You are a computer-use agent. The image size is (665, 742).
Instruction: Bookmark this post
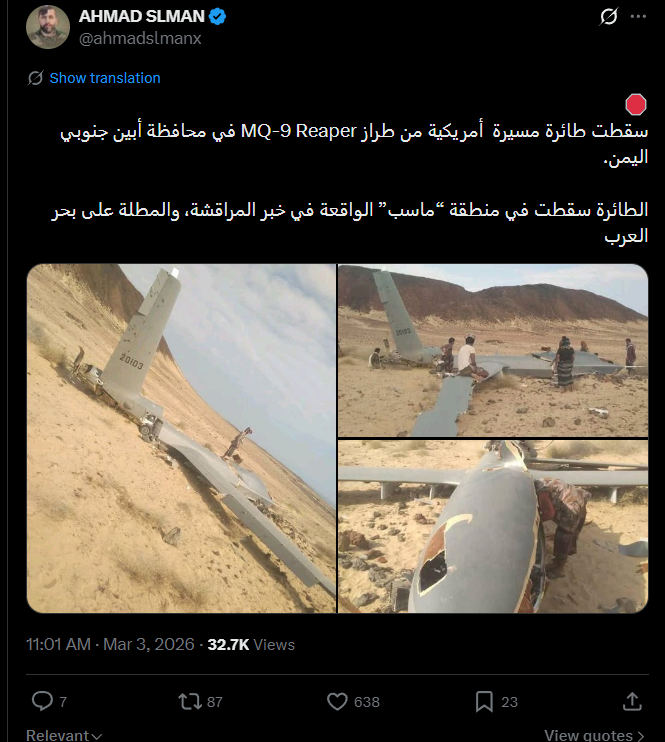[484, 701]
